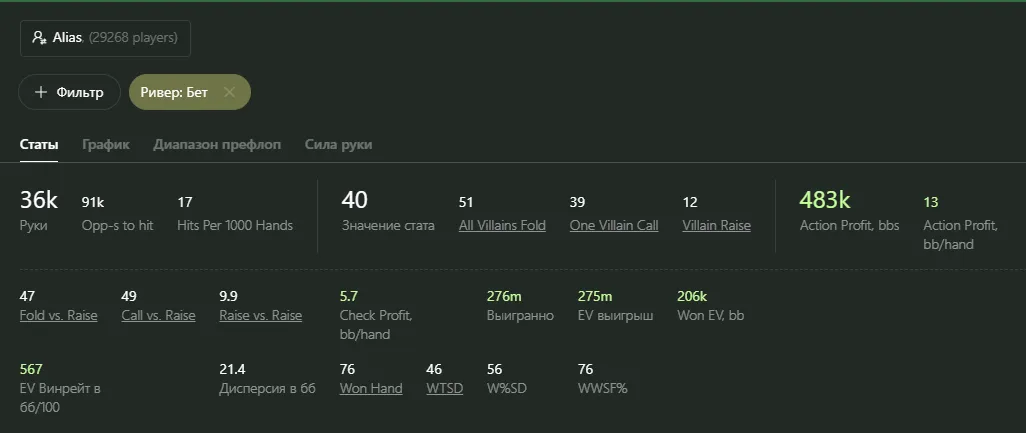Viewport: 1026px width, 433px height.
Task: Open the All Villains Fold stat link
Action: pyautogui.click(x=502, y=225)
